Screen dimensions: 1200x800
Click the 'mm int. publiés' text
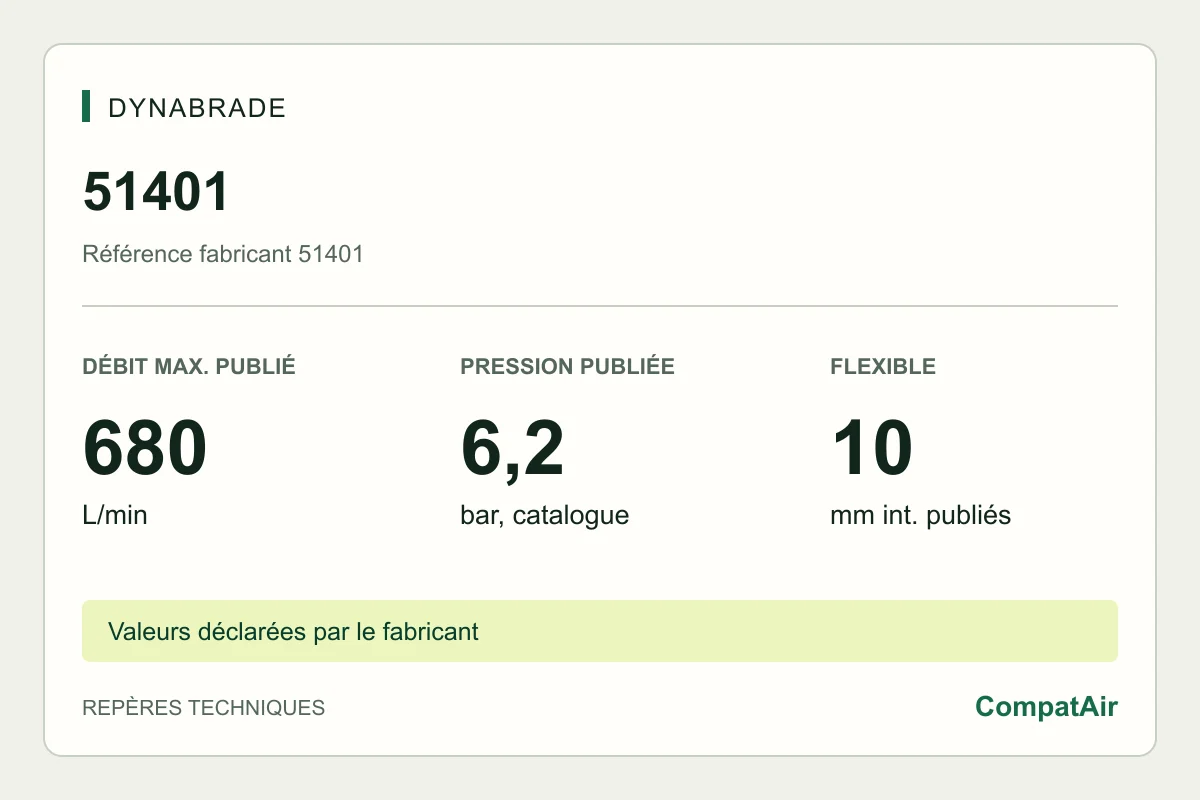click(x=920, y=516)
